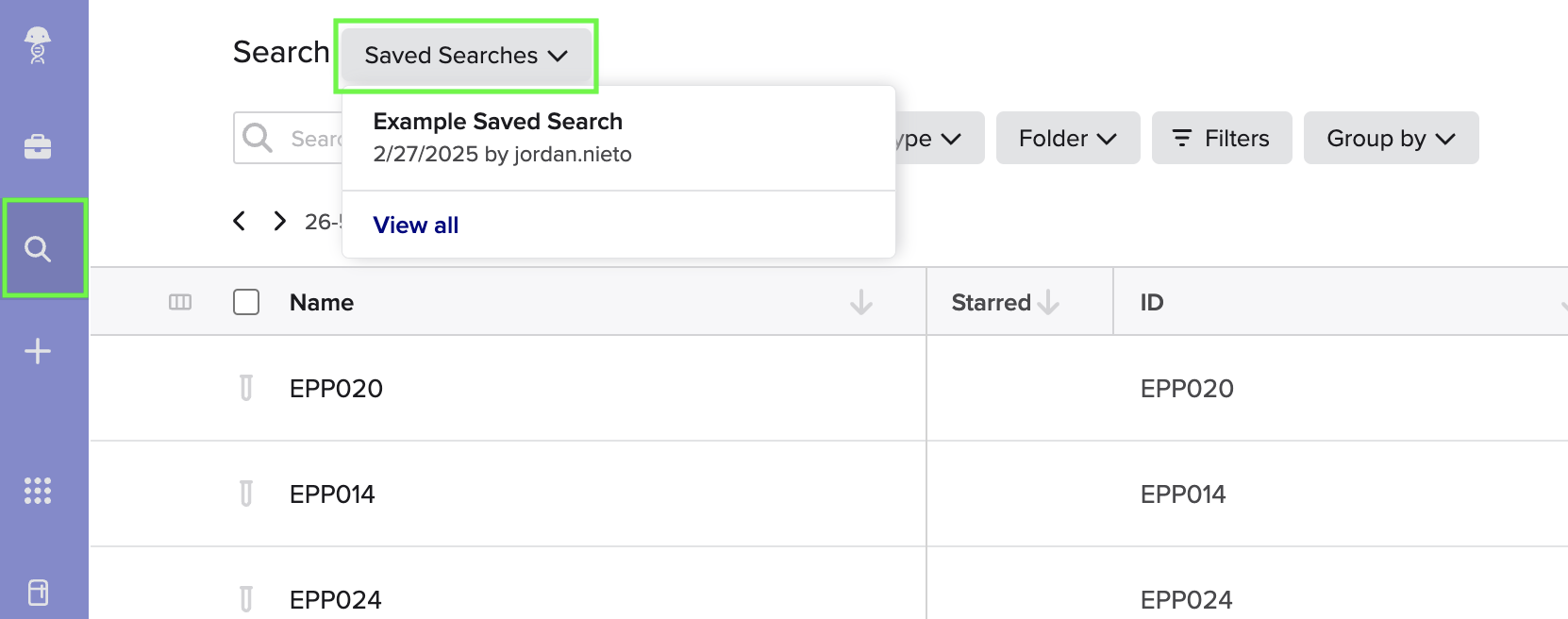Screen dimensions: 1568x619
Task: Toggle the select-all checkbox in header
Action: [x=246, y=302]
